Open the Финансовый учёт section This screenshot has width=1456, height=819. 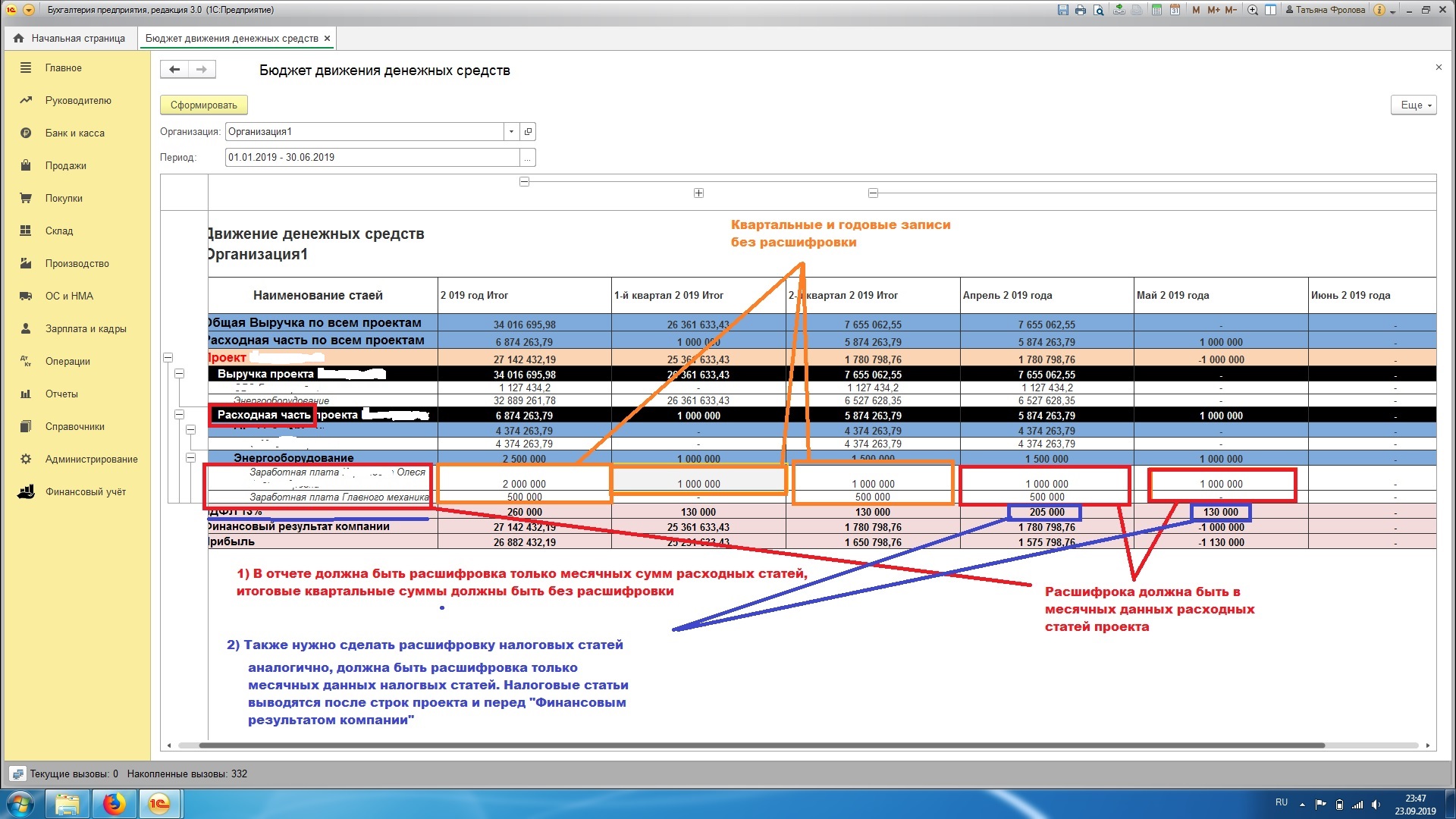pos(85,491)
